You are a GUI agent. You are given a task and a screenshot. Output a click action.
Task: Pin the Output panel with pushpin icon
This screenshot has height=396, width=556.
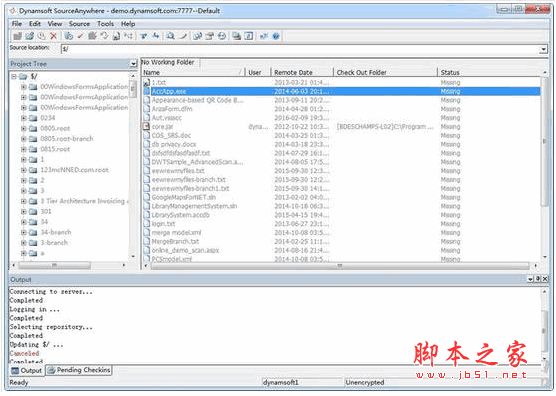tap(538, 279)
